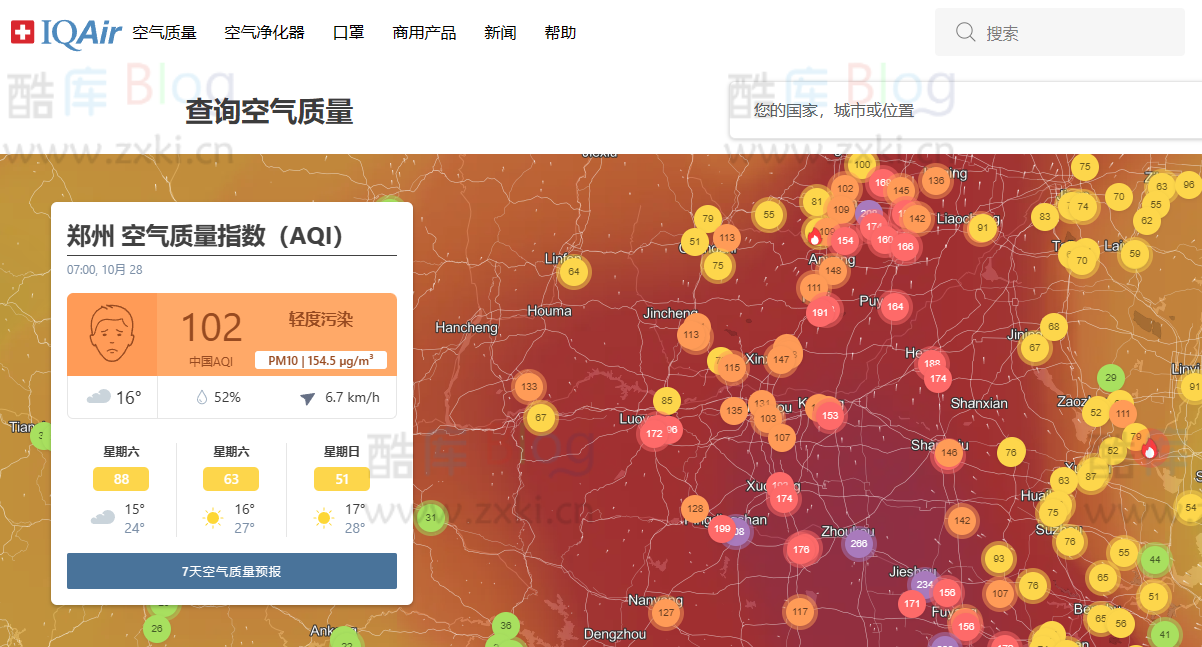Select the purple 266 AQI marker near Zhoukou
1202x647 pixels.
(x=857, y=543)
